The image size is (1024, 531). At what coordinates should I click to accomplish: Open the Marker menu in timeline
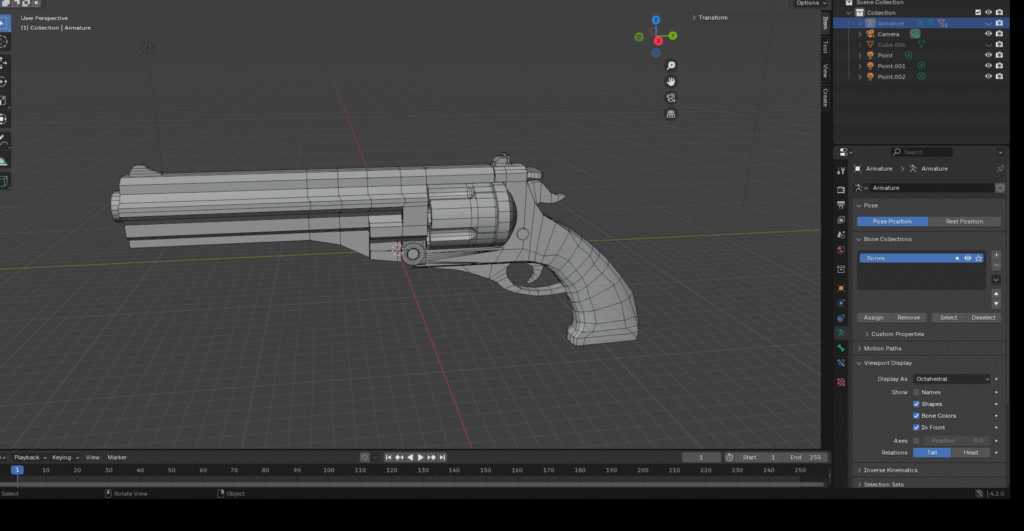pyautogui.click(x=117, y=457)
